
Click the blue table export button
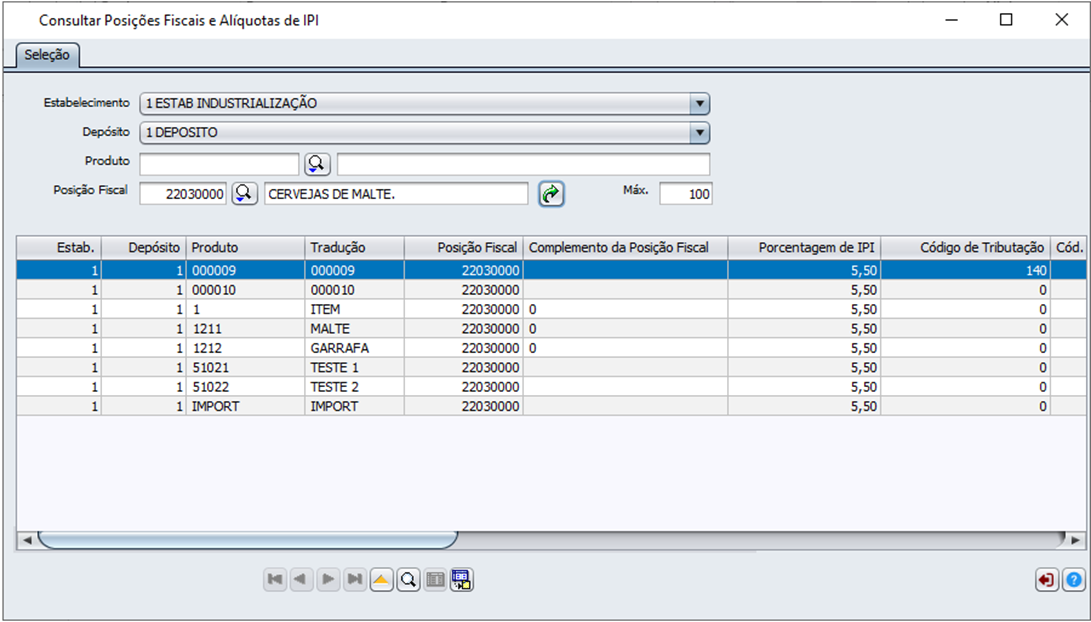pos(461,580)
